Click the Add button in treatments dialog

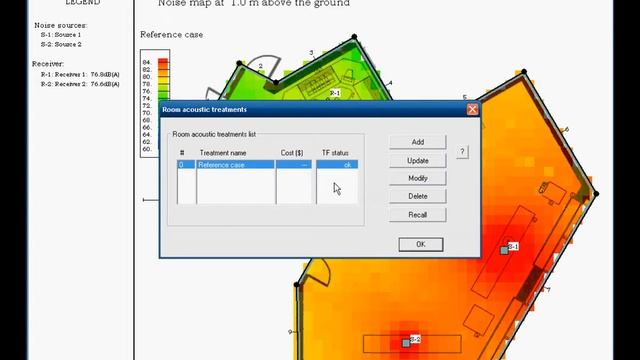pos(418,142)
